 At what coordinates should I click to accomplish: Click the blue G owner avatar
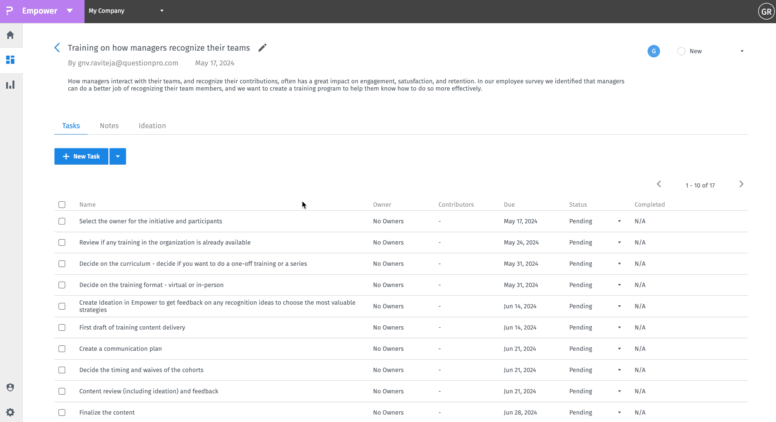pos(653,51)
